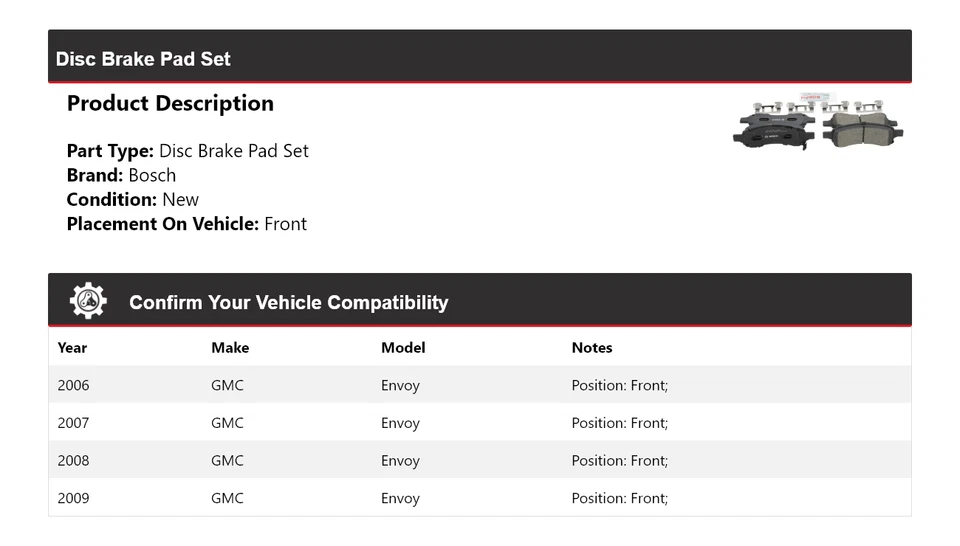Select the 2009 year cell
The image size is (960, 546).
click(x=73, y=498)
